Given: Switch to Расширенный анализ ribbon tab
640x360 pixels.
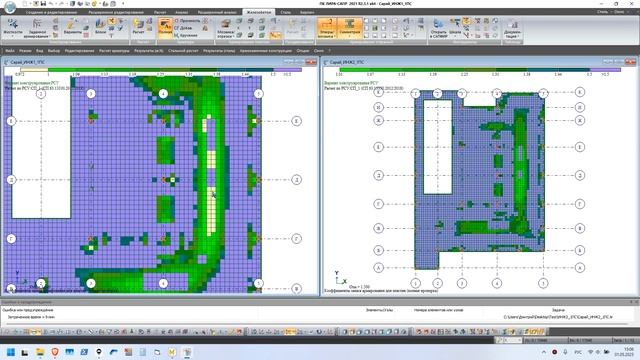Looking at the screenshot, I should (x=217, y=12).
